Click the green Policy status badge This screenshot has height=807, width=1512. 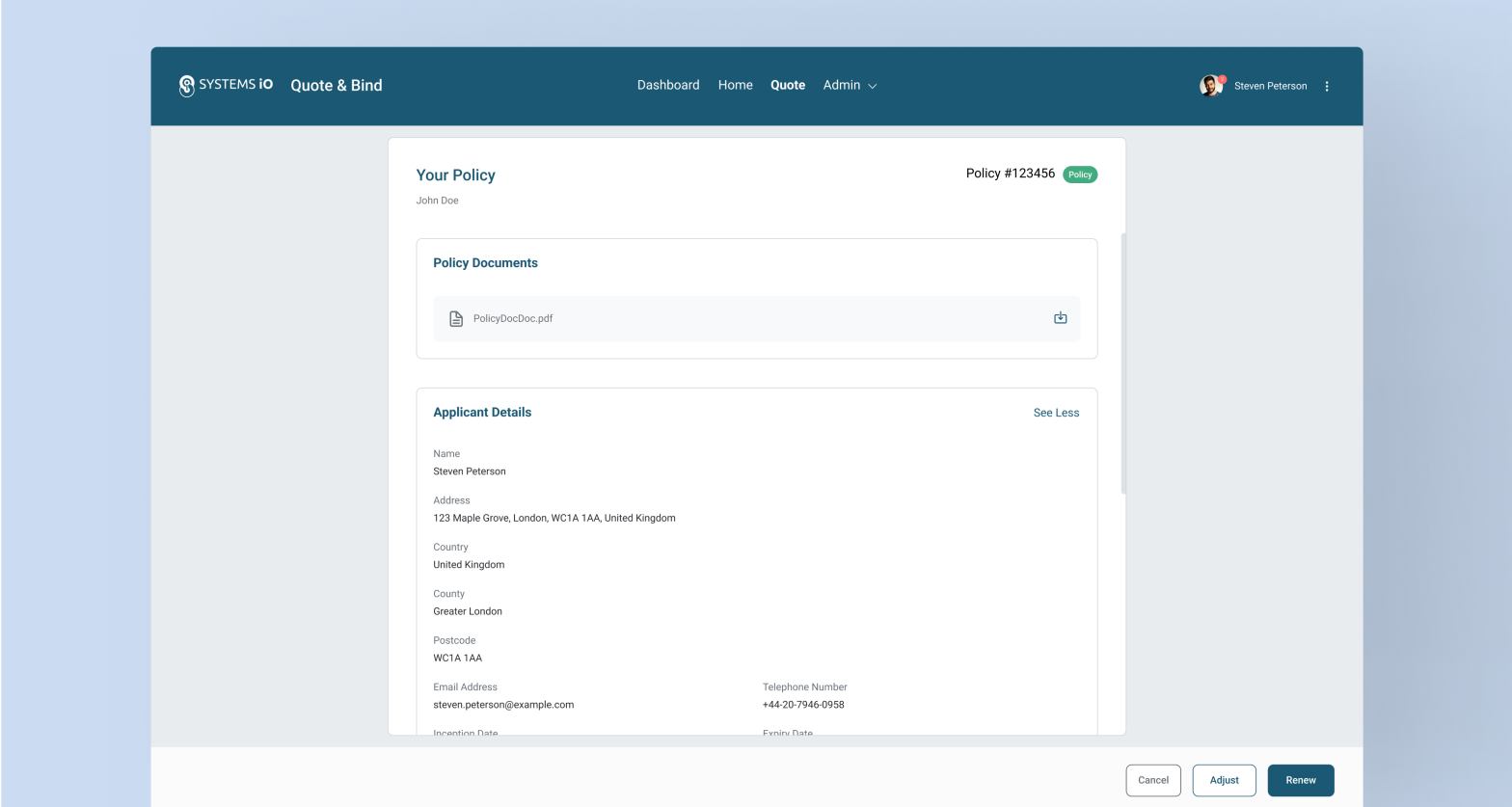click(1080, 175)
